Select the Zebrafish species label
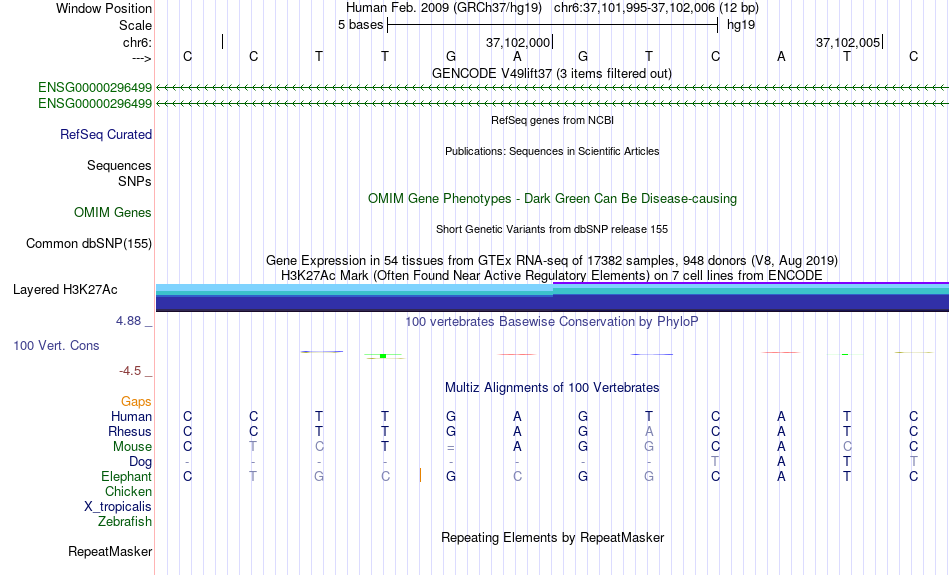The image size is (950, 575). pos(125,521)
